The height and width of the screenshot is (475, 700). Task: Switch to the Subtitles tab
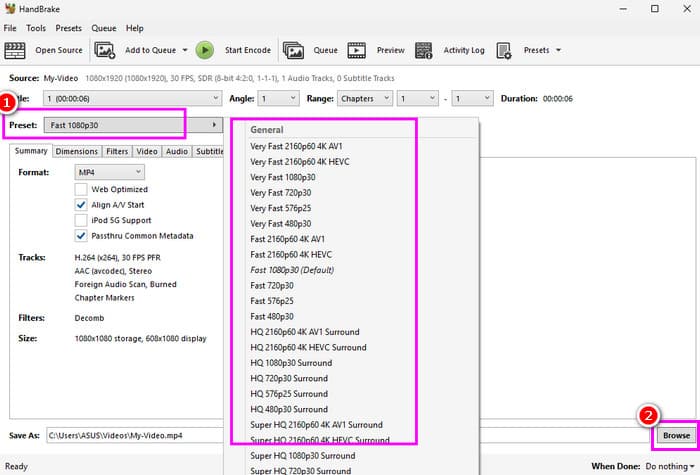click(209, 151)
